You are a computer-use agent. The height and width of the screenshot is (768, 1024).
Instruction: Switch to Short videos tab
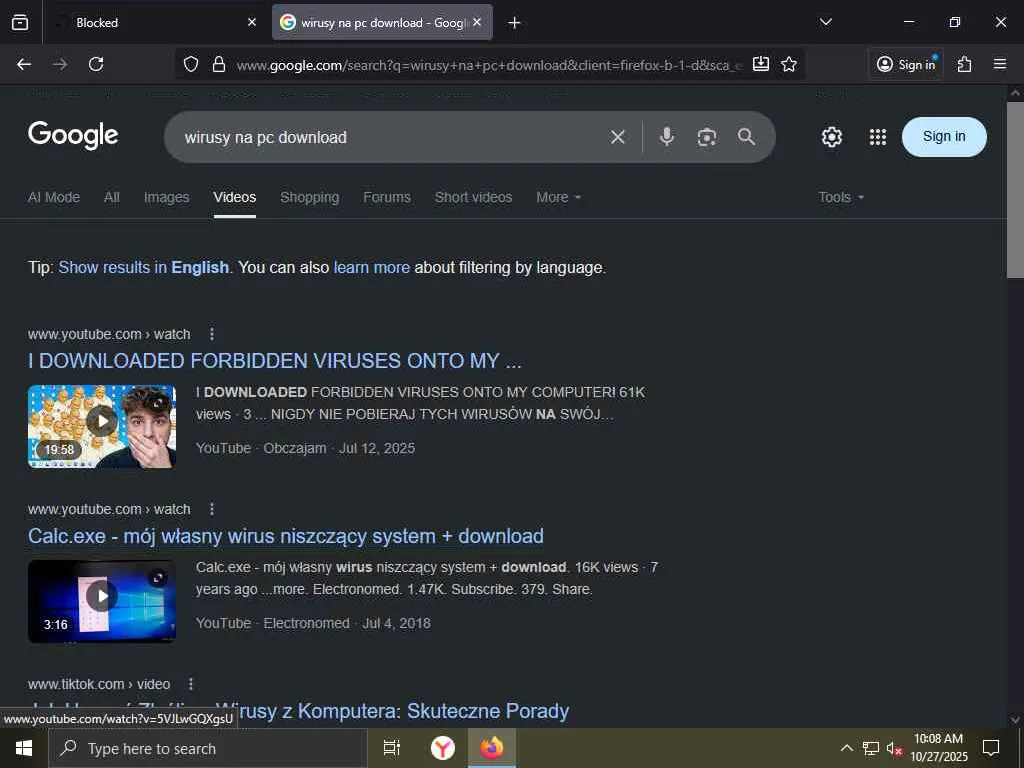[473, 197]
